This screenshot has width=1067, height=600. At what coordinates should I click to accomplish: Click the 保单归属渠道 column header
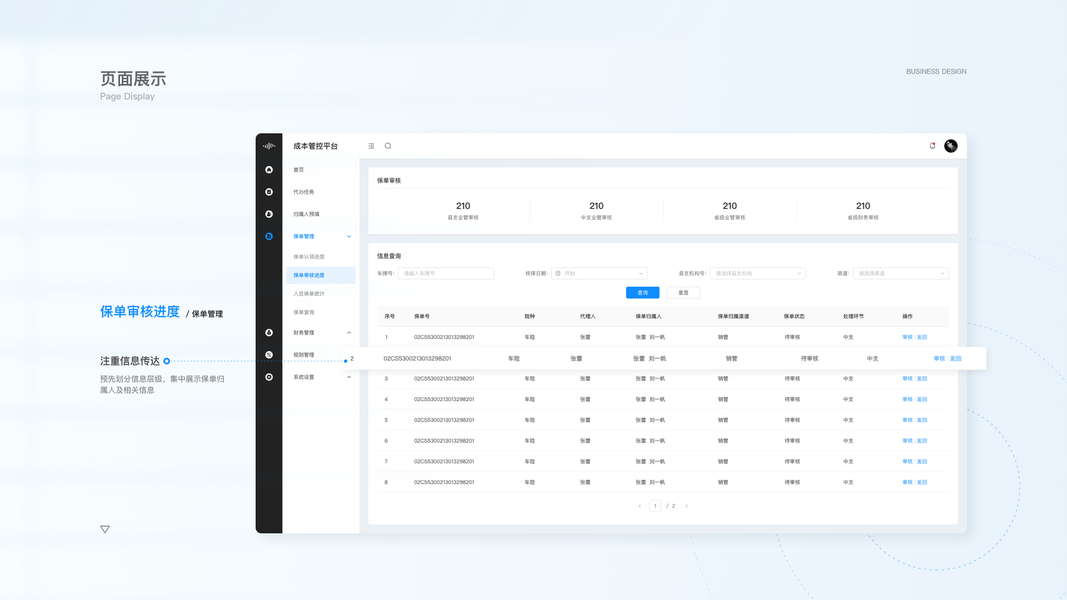734,316
